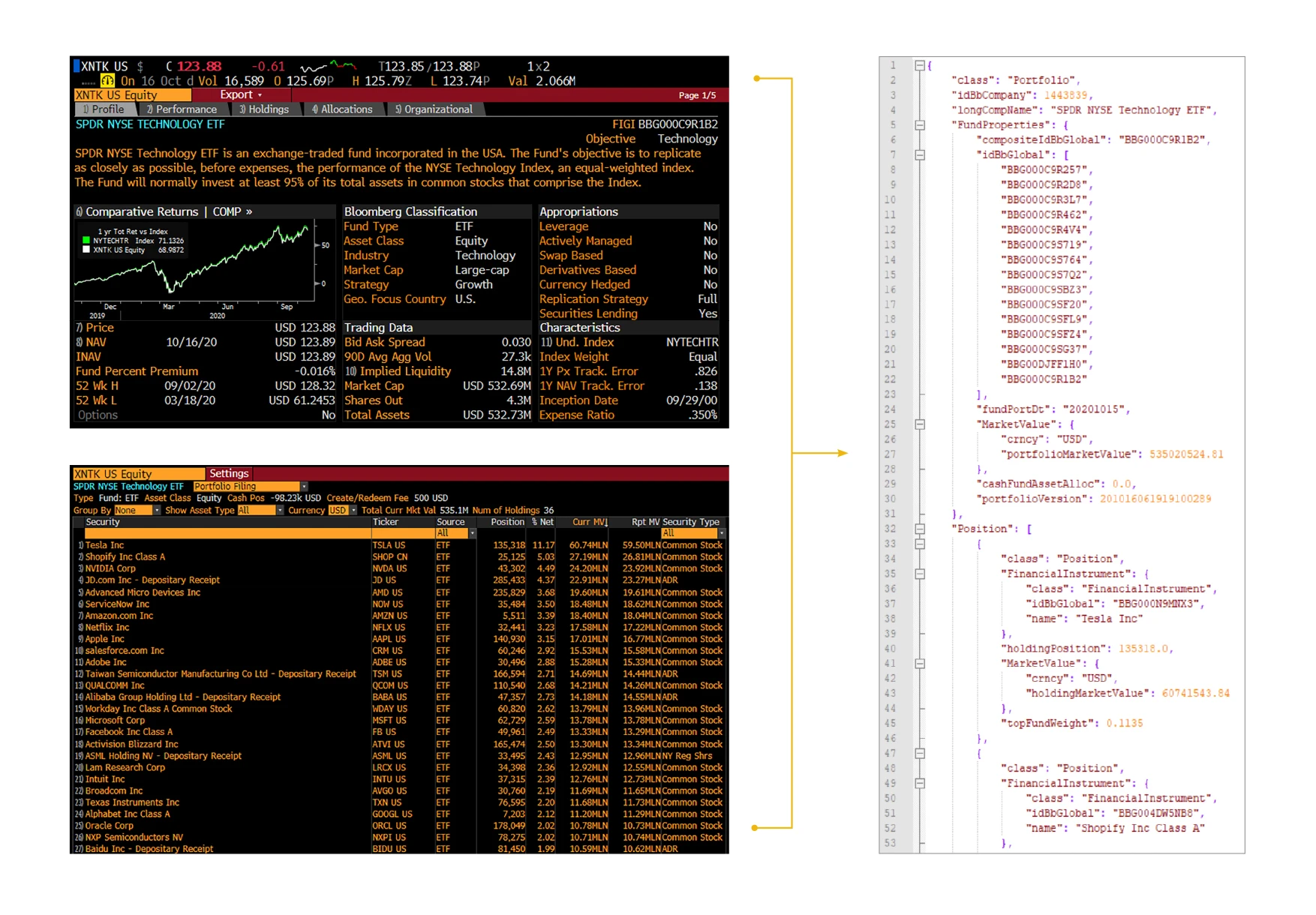Switch to the Performance tab
Viewport: 1316px width, 915px height.
pyautogui.click(x=182, y=109)
